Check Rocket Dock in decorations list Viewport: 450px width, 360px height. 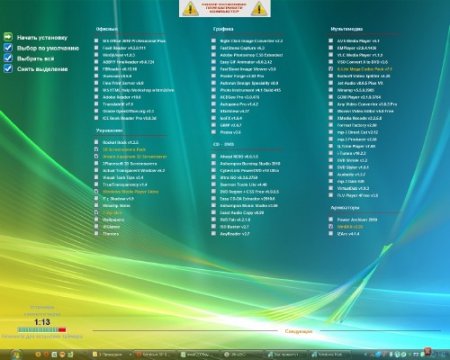(96, 142)
